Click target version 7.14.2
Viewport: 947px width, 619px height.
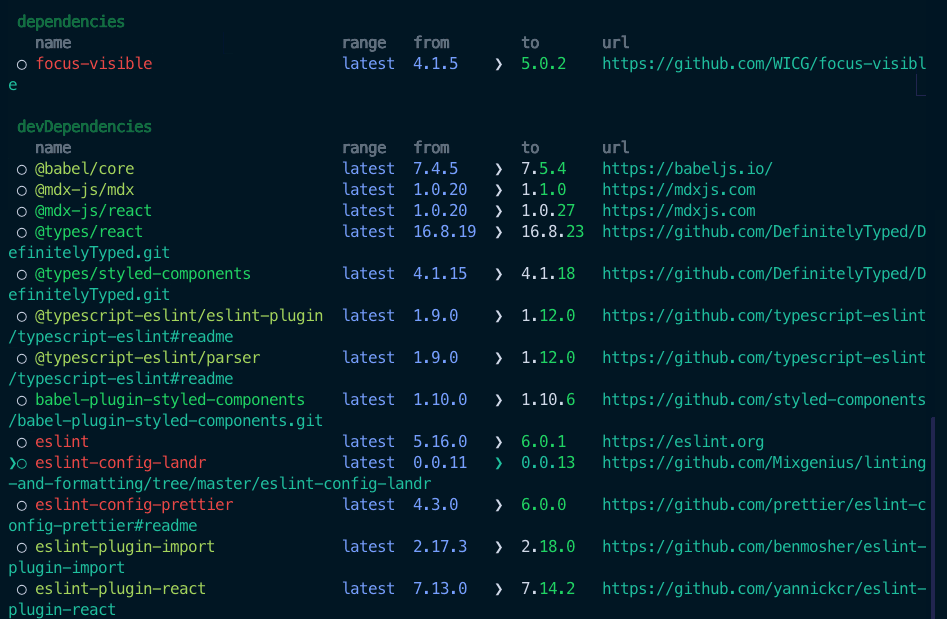tap(548, 588)
